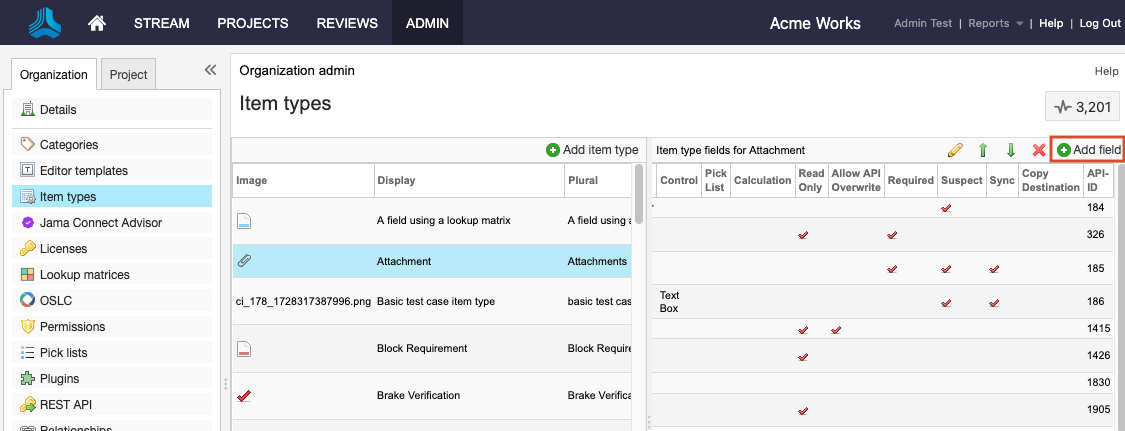The width and height of the screenshot is (1125, 431).
Task: Switch to the Project tab
Action: [128, 75]
